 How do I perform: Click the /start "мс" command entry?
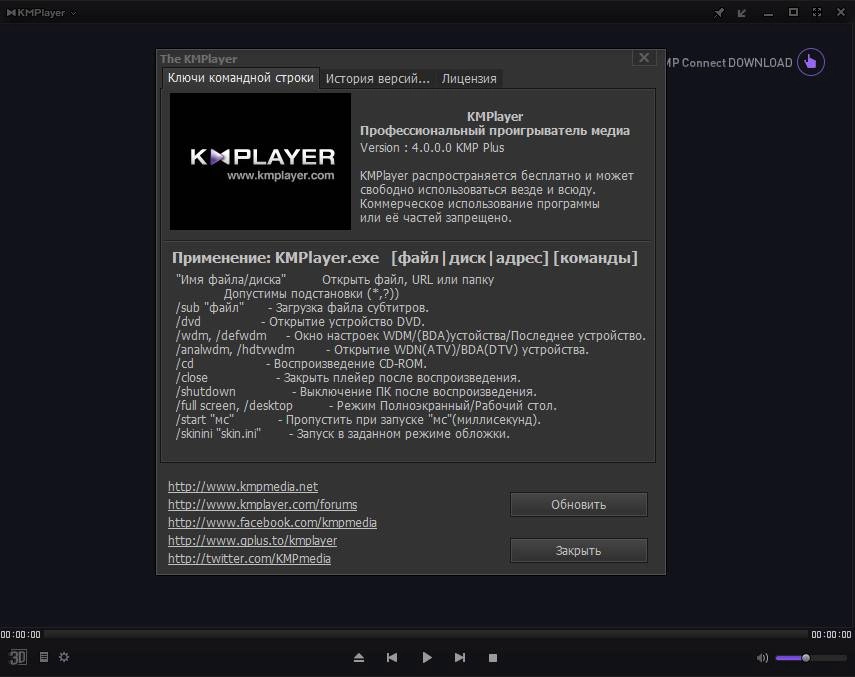pyautogui.click(x=358, y=420)
